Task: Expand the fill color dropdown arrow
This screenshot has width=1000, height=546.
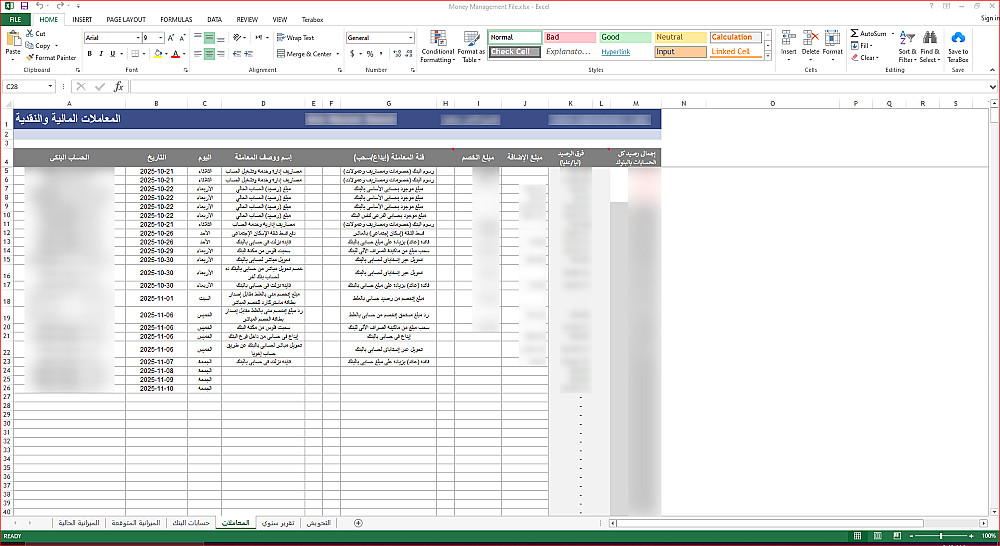Action: coord(166,54)
